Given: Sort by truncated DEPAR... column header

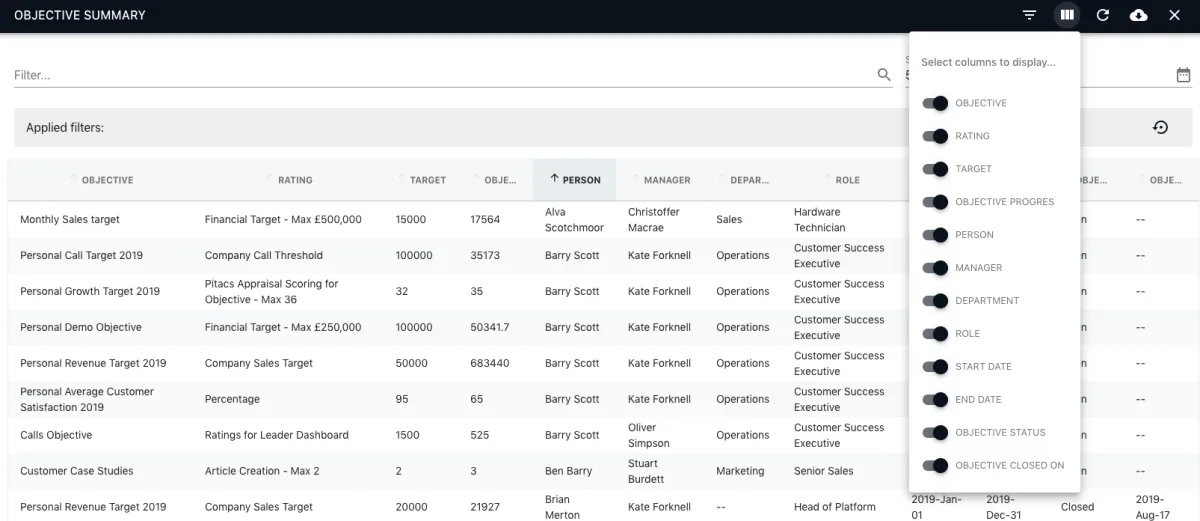Looking at the screenshot, I should pos(750,180).
